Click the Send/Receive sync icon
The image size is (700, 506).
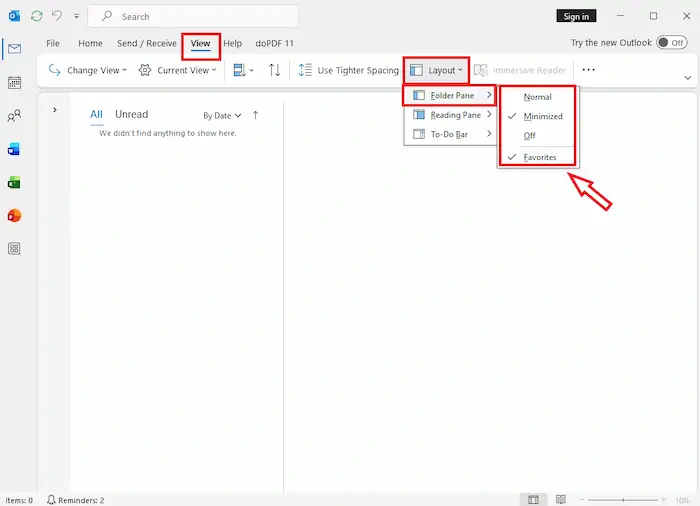tap(37, 17)
